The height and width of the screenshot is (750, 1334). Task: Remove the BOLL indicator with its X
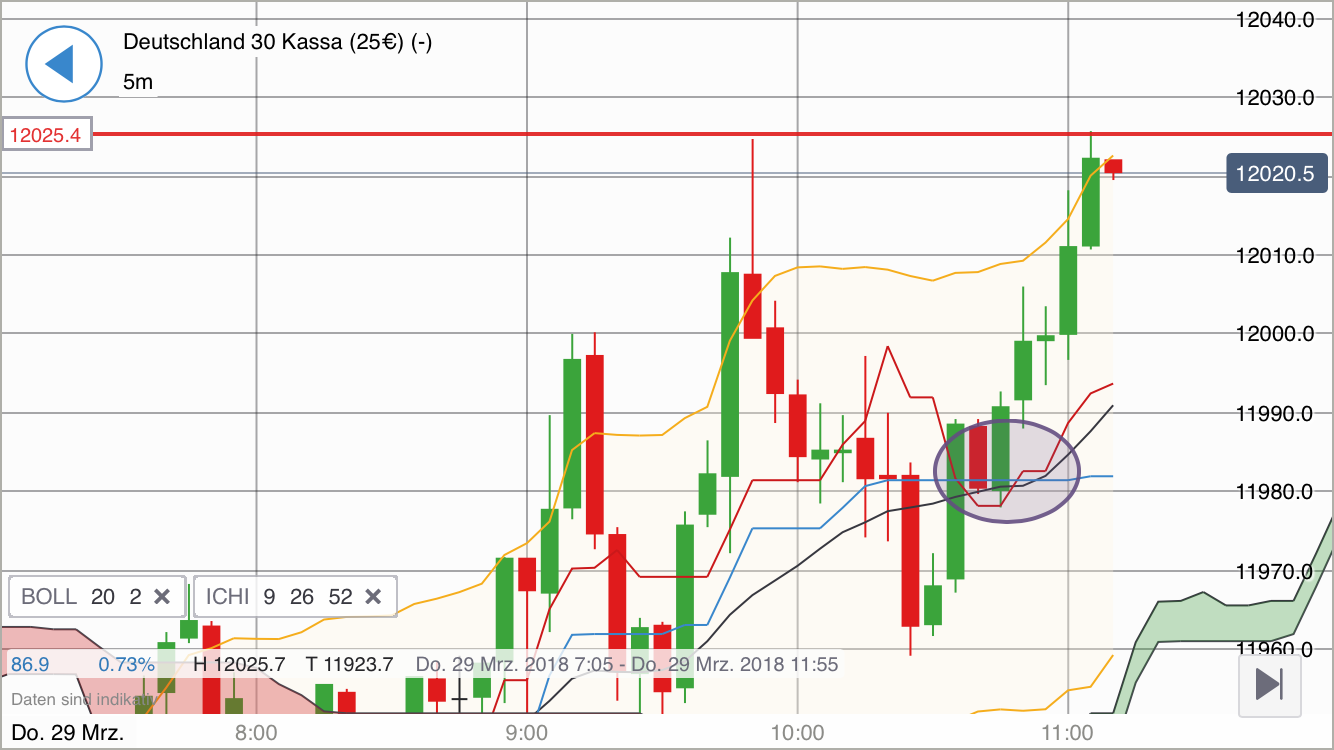pyautogui.click(x=162, y=597)
